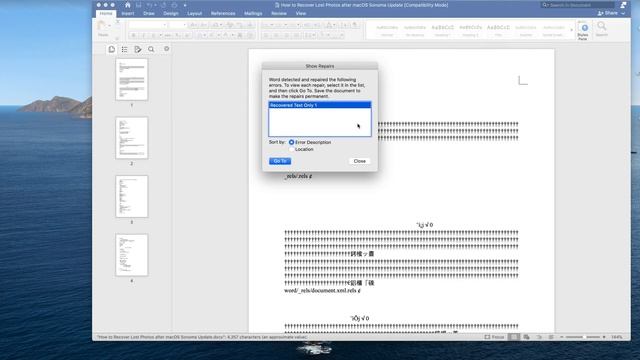
Task: Apply the Heading 1 style
Action: [442, 31]
